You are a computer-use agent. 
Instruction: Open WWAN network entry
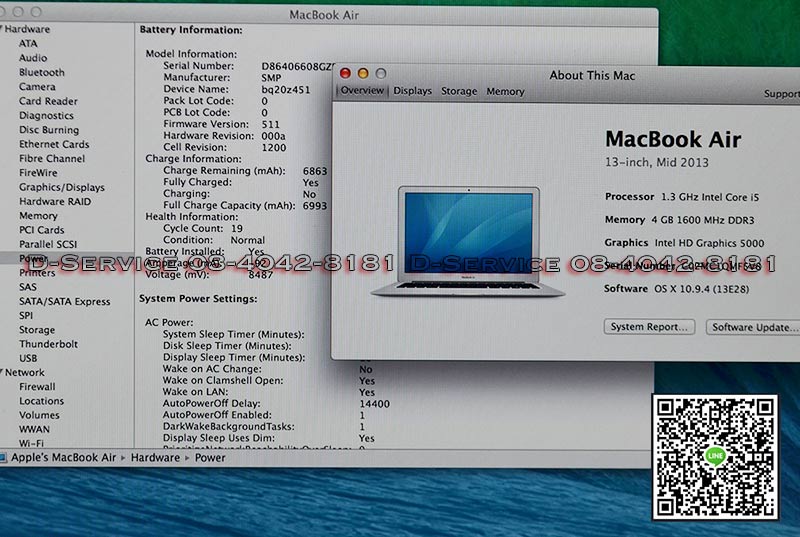(34, 429)
